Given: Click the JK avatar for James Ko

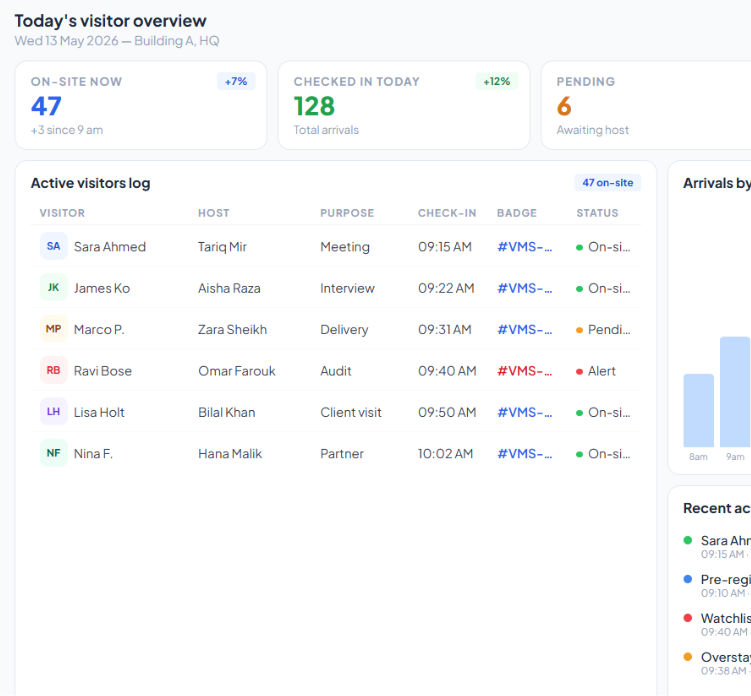Looking at the screenshot, I should pyautogui.click(x=54, y=287).
